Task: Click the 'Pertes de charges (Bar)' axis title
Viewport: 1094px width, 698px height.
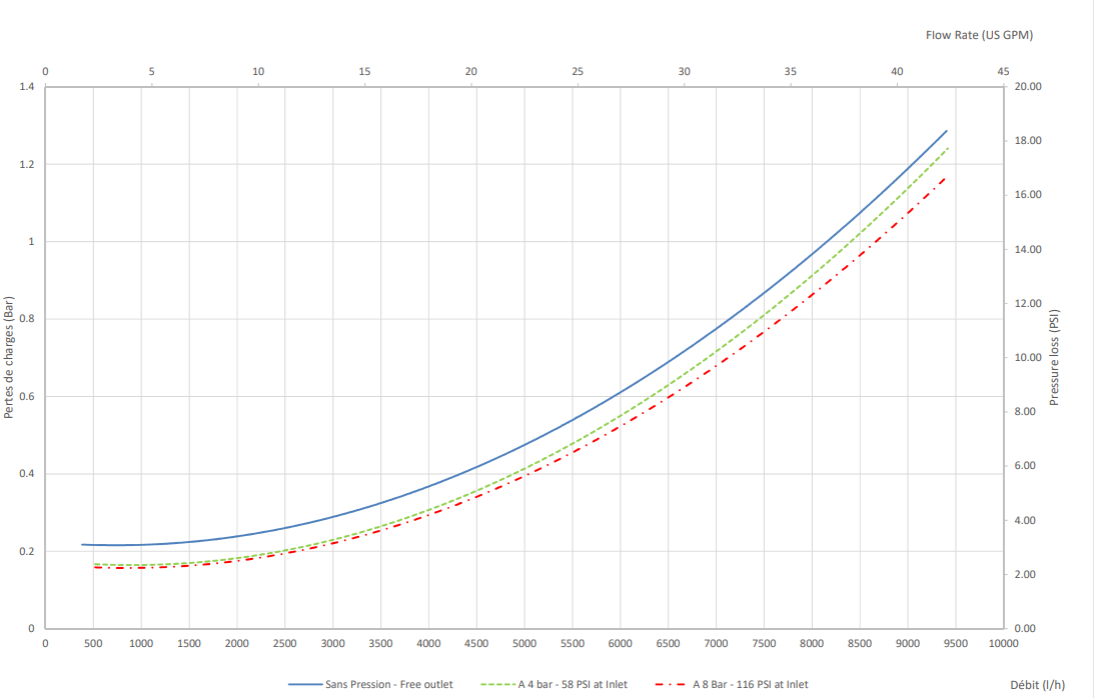Action: pyautogui.click(x=8, y=357)
